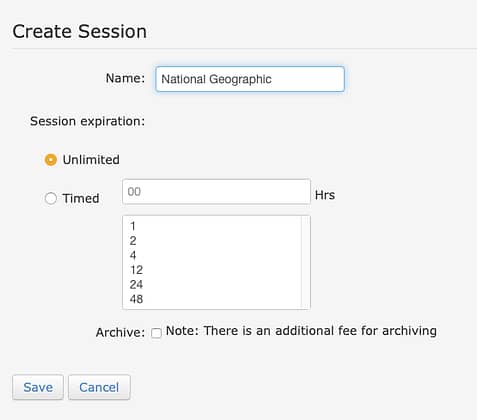477x420 pixels.
Task: Click the additional archiving fee note
Action: tap(301, 331)
